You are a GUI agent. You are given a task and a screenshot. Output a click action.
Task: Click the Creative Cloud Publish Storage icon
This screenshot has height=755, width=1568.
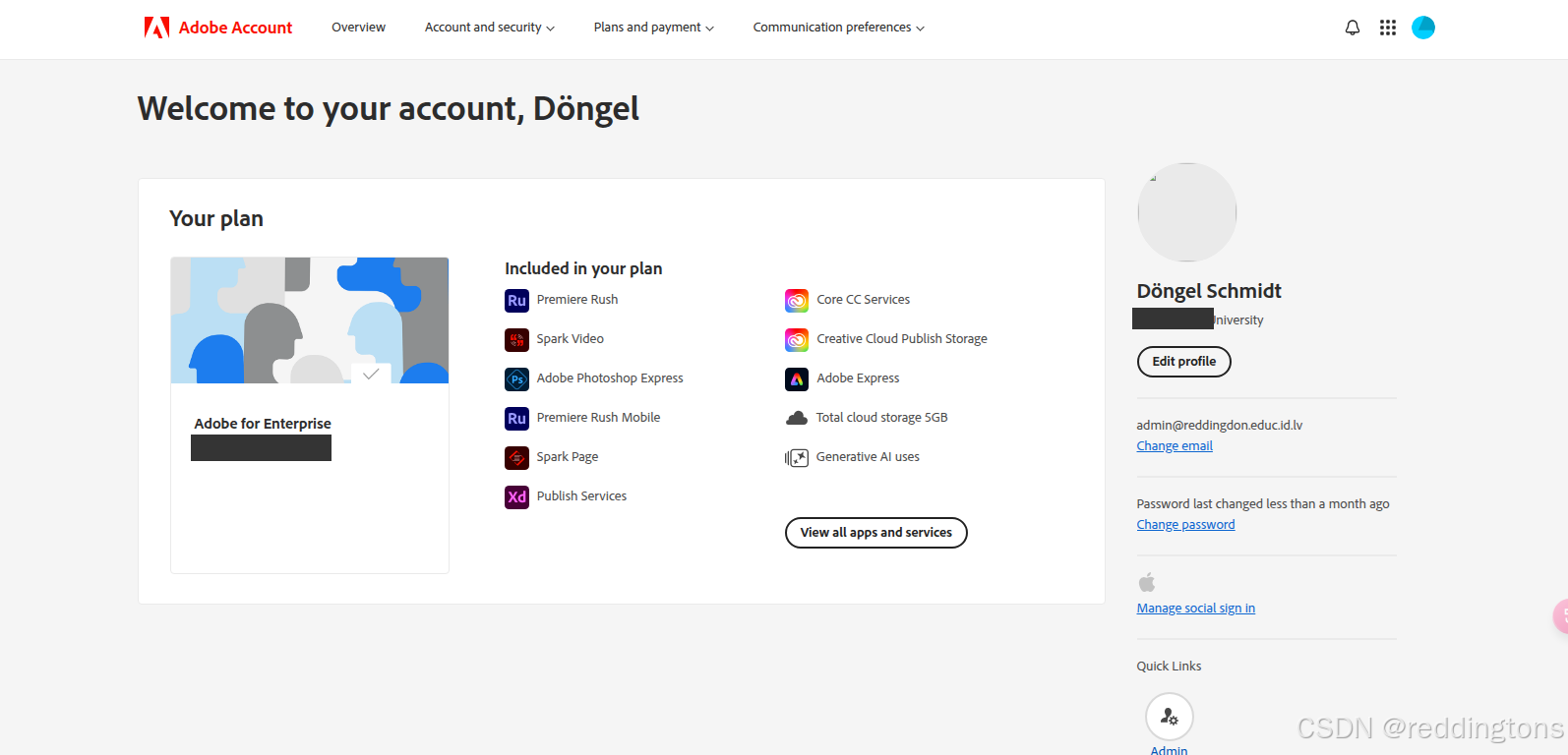(797, 340)
